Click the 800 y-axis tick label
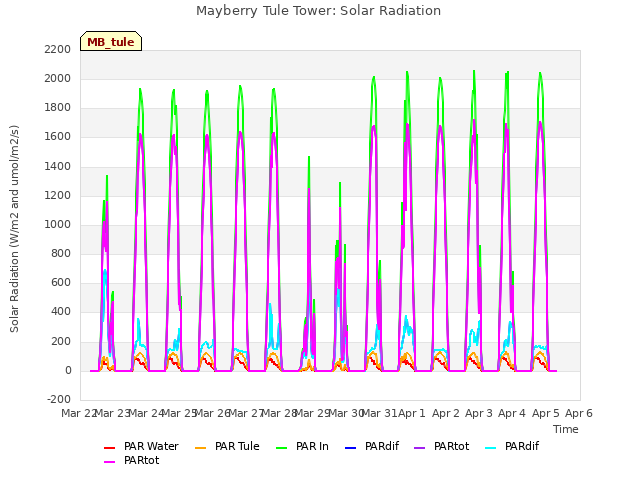The height and width of the screenshot is (480, 640). pos(61,253)
